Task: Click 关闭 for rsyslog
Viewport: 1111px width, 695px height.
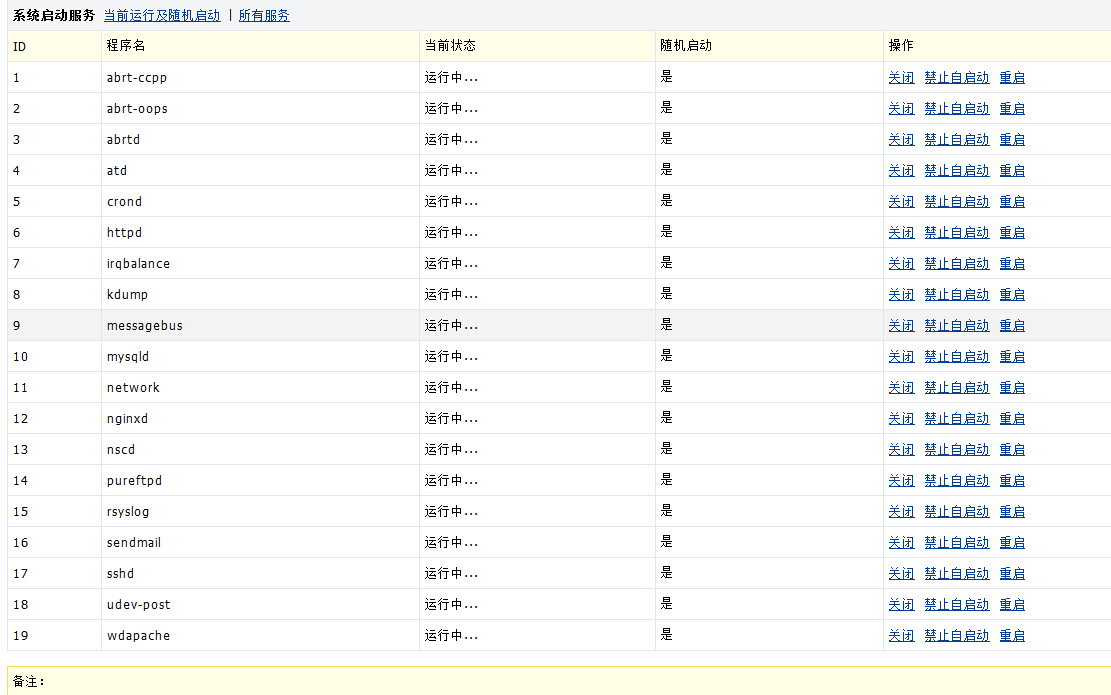Action: (x=901, y=512)
